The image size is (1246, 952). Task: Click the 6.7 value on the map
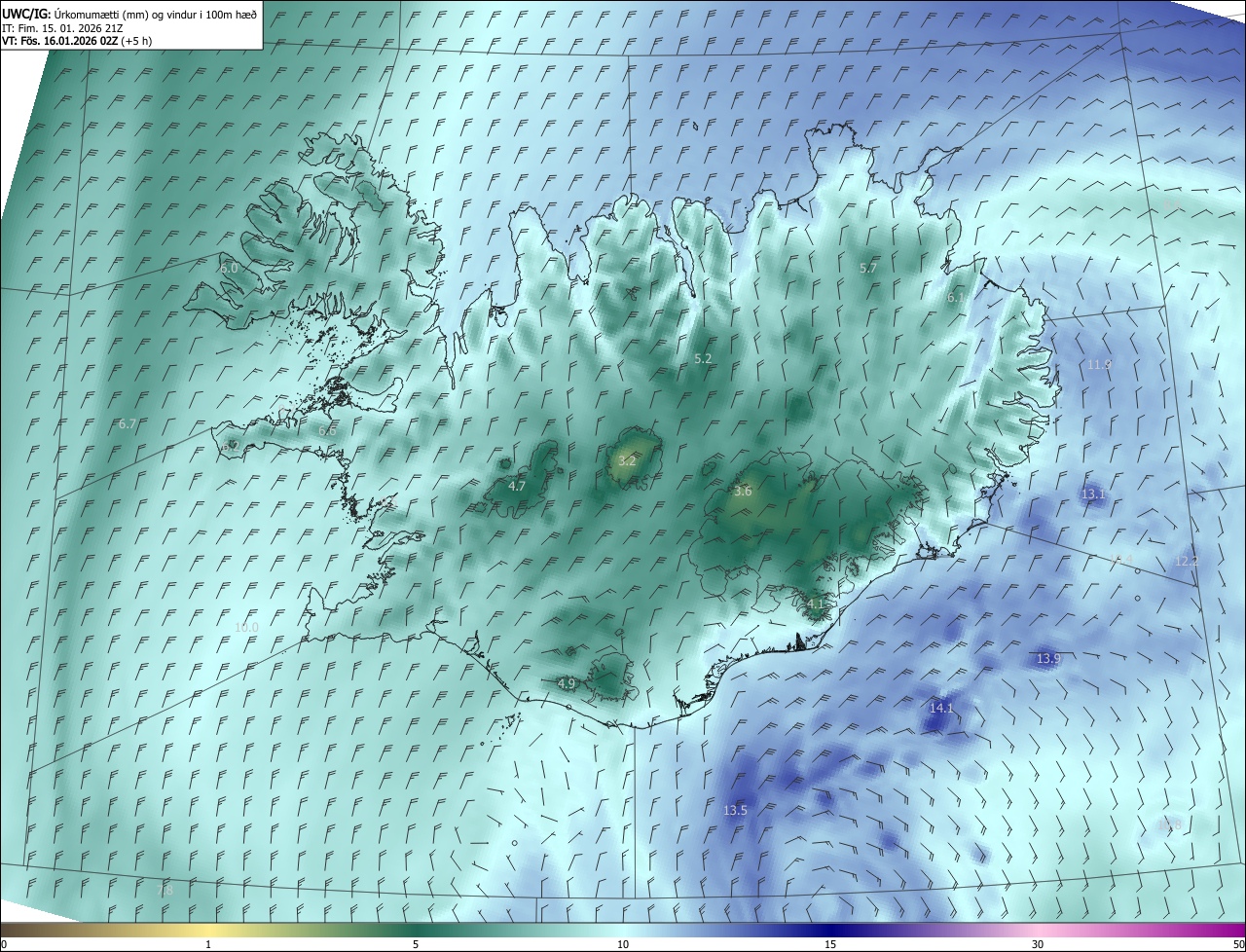coord(127,424)
